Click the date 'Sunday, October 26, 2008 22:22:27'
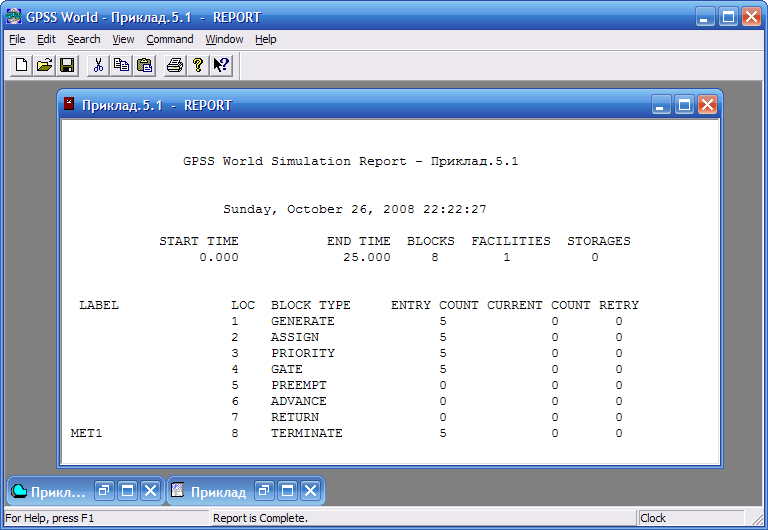Screen dimensions: 768x530 point(355,209)
